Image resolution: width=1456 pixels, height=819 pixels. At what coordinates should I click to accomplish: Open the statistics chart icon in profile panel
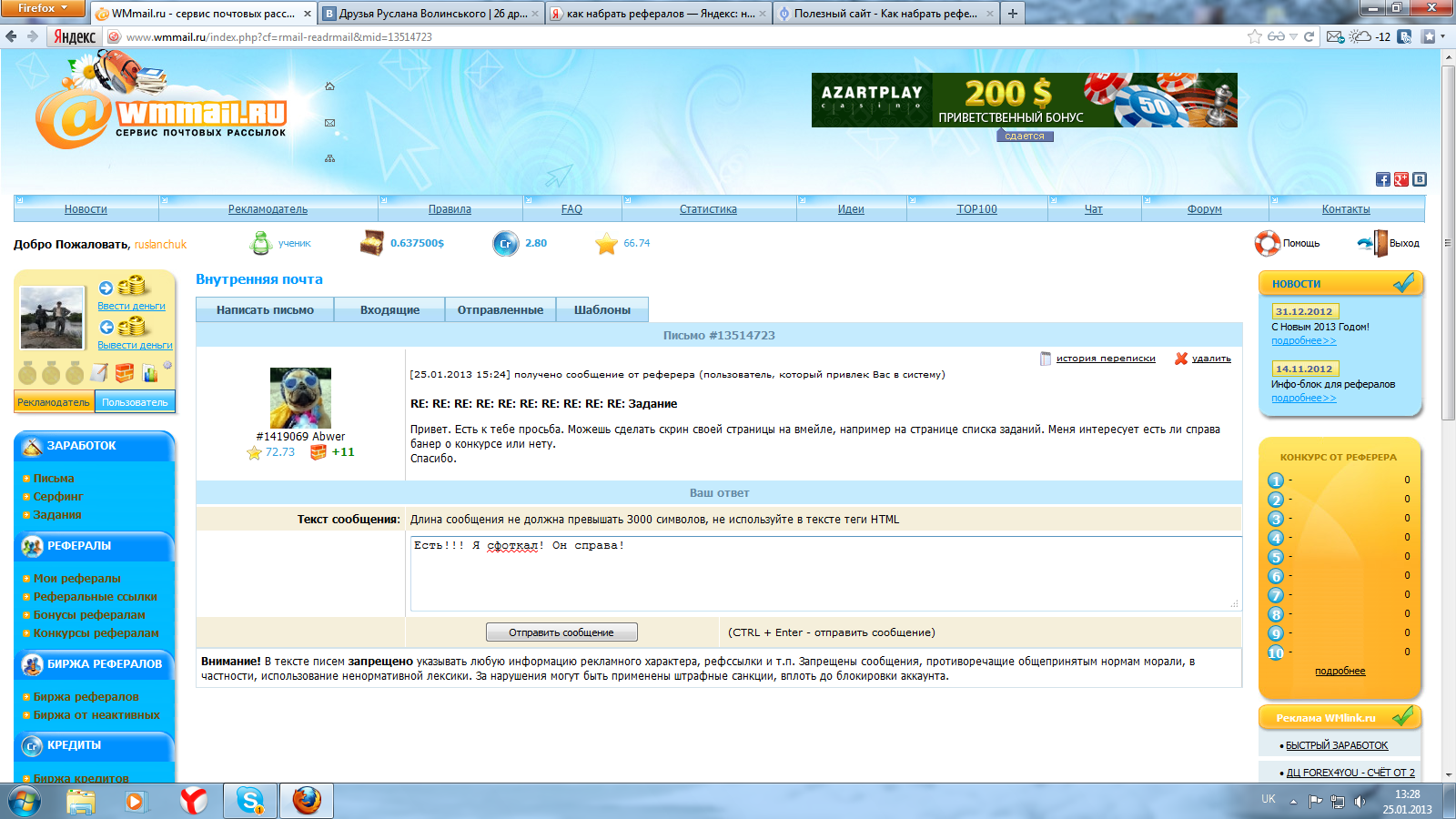[x=149, y=372]
